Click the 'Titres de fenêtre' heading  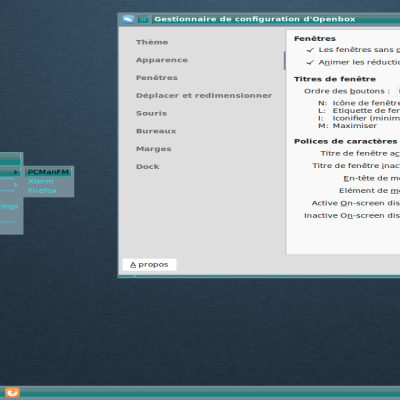335,79
